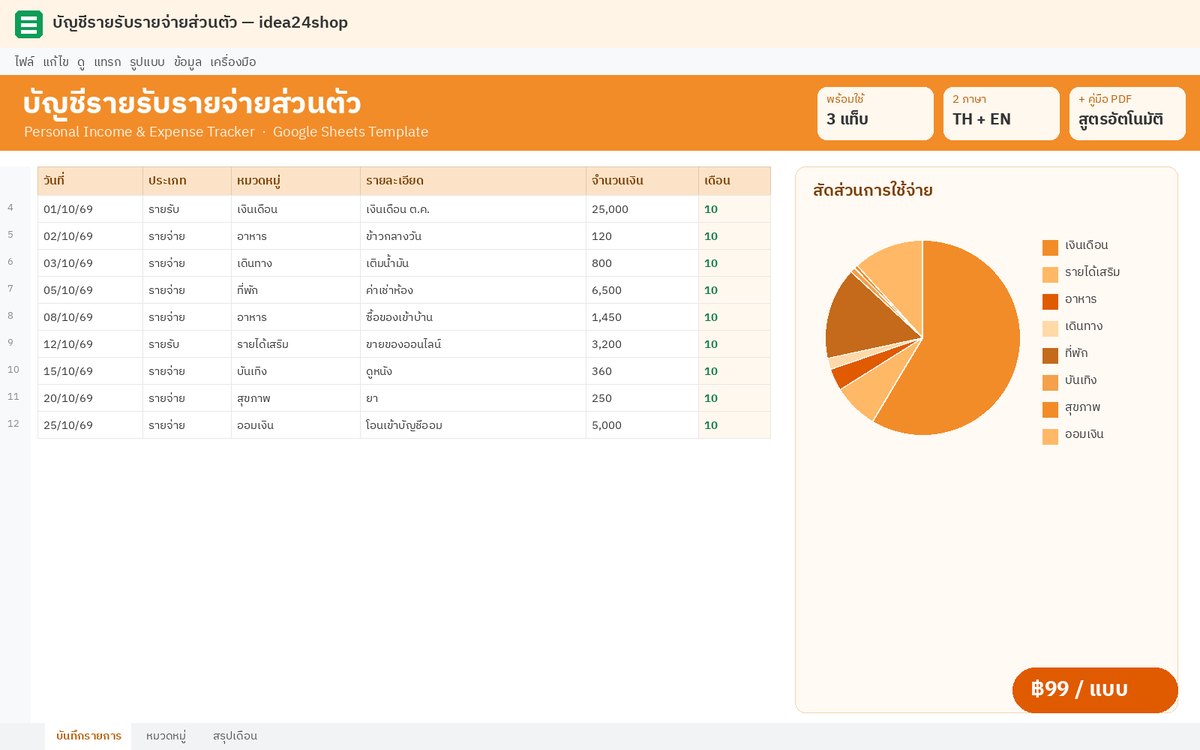Select row number 12 header
The width and height of the screenshot is (1200, 750).
click(x=13, y=424)
